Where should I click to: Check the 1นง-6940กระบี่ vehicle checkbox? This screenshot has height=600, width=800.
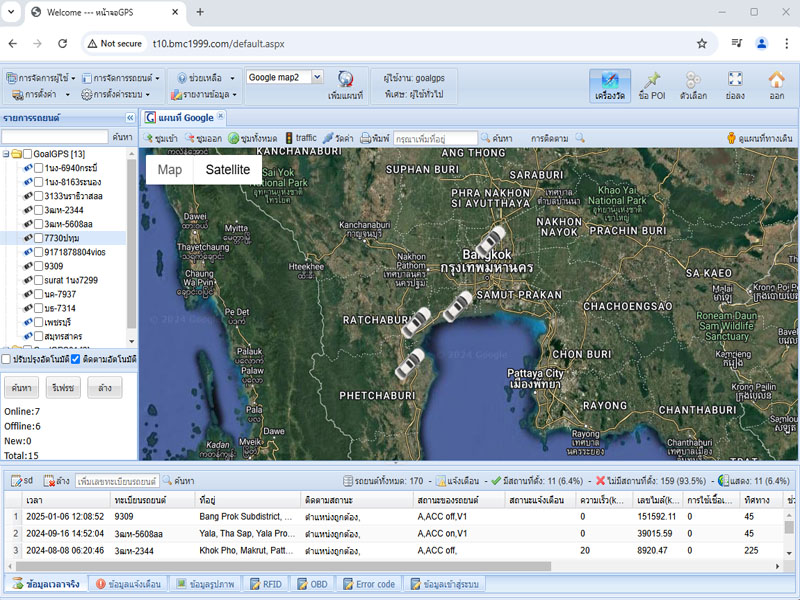point(38,168)
